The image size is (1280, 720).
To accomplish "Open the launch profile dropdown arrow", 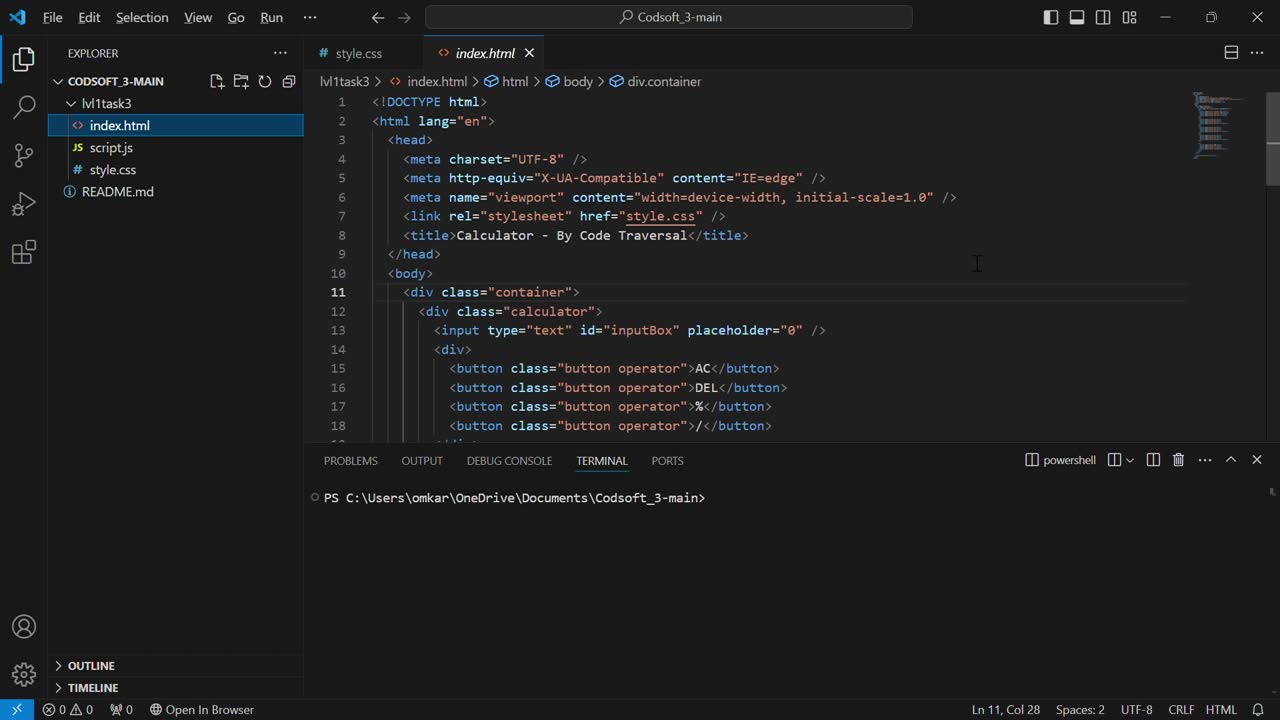I will pyautogui.click(x=1130, y=460).
